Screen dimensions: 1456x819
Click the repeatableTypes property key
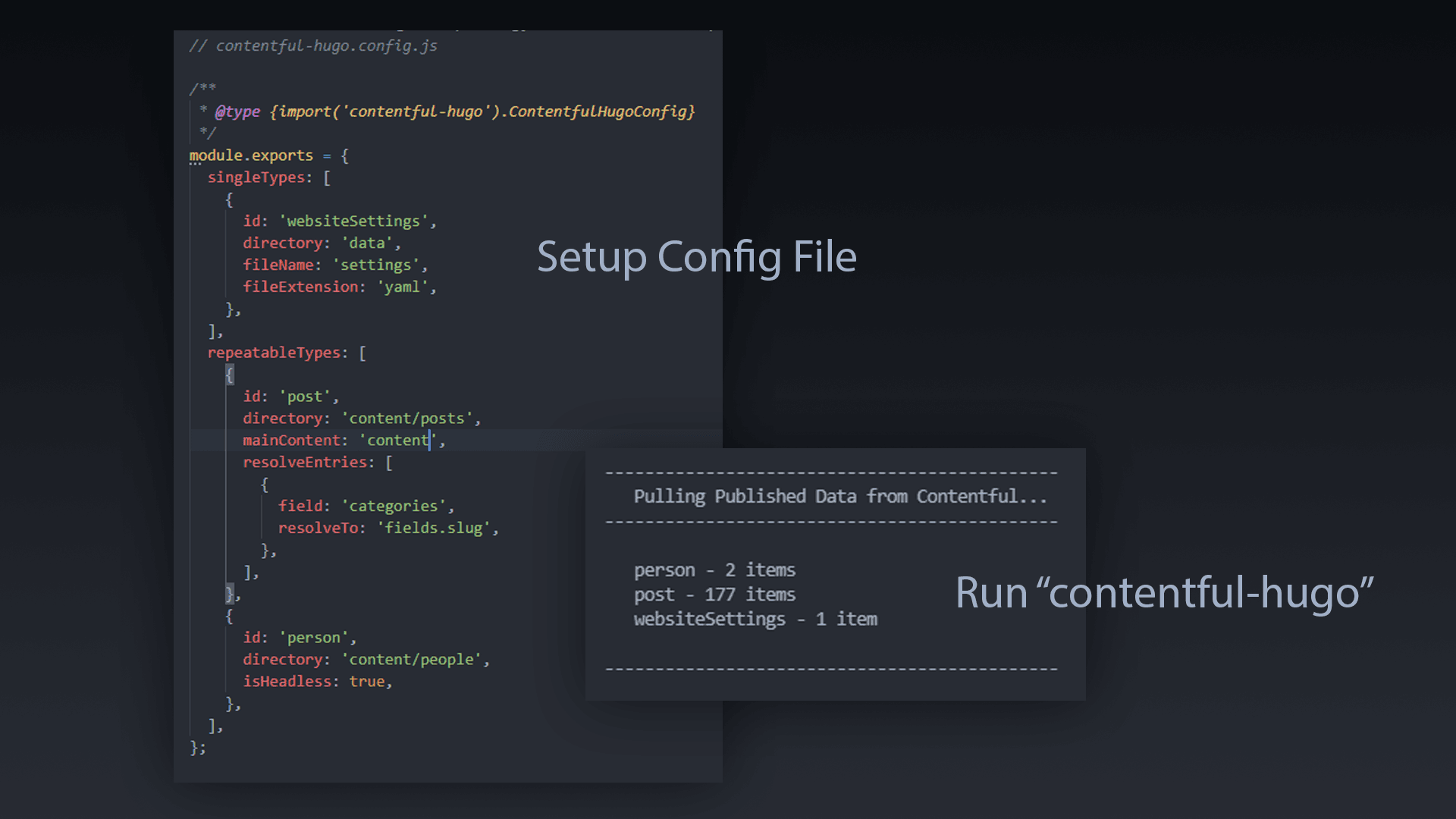tap(274, 353)
